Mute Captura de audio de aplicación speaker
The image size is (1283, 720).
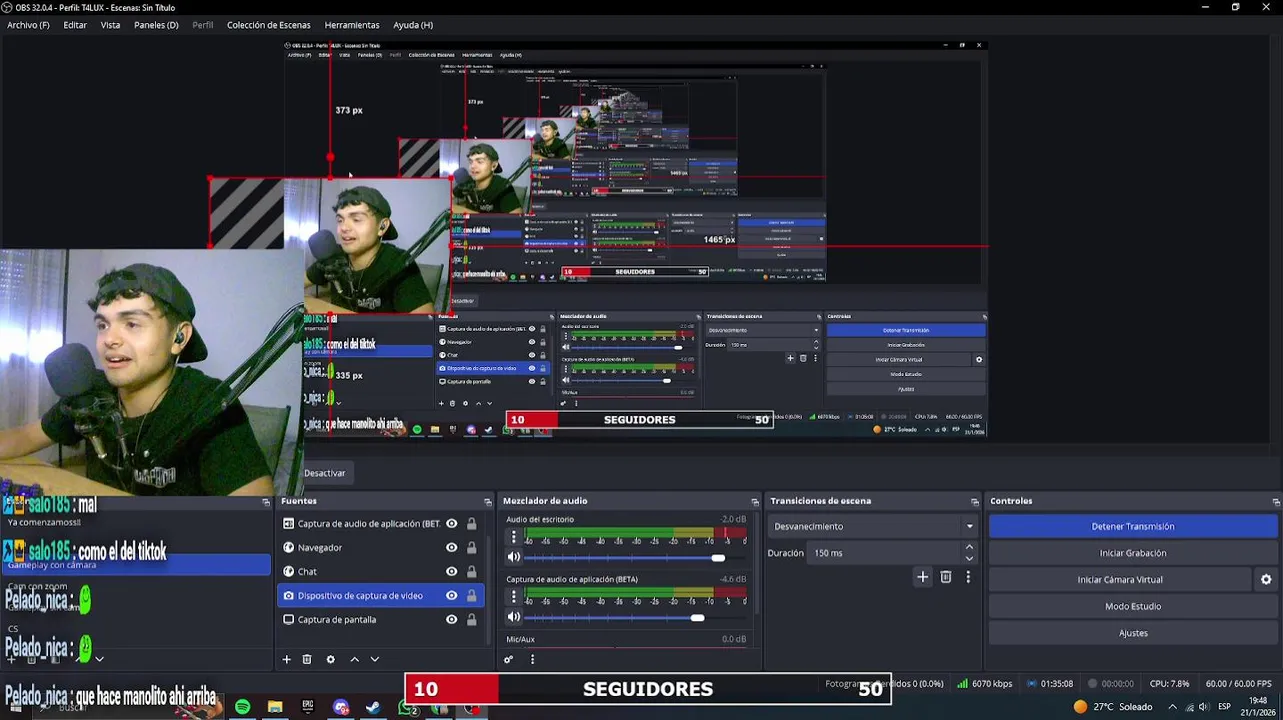[x=514, y=617]
